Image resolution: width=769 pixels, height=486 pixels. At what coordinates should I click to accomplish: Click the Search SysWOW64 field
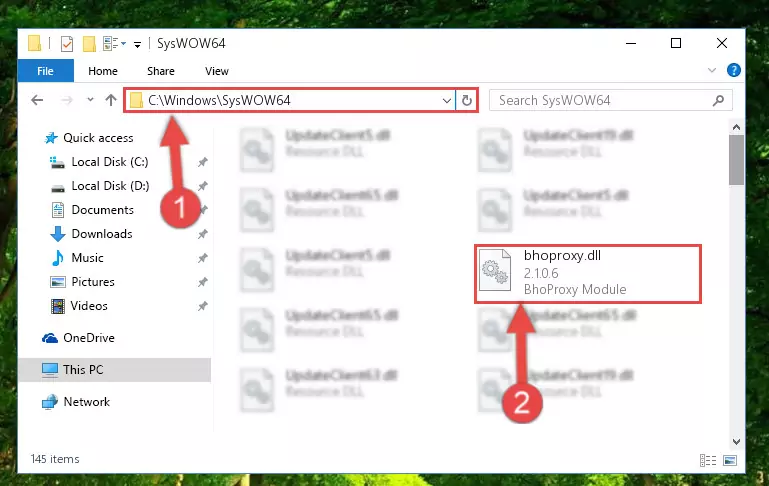611,101
